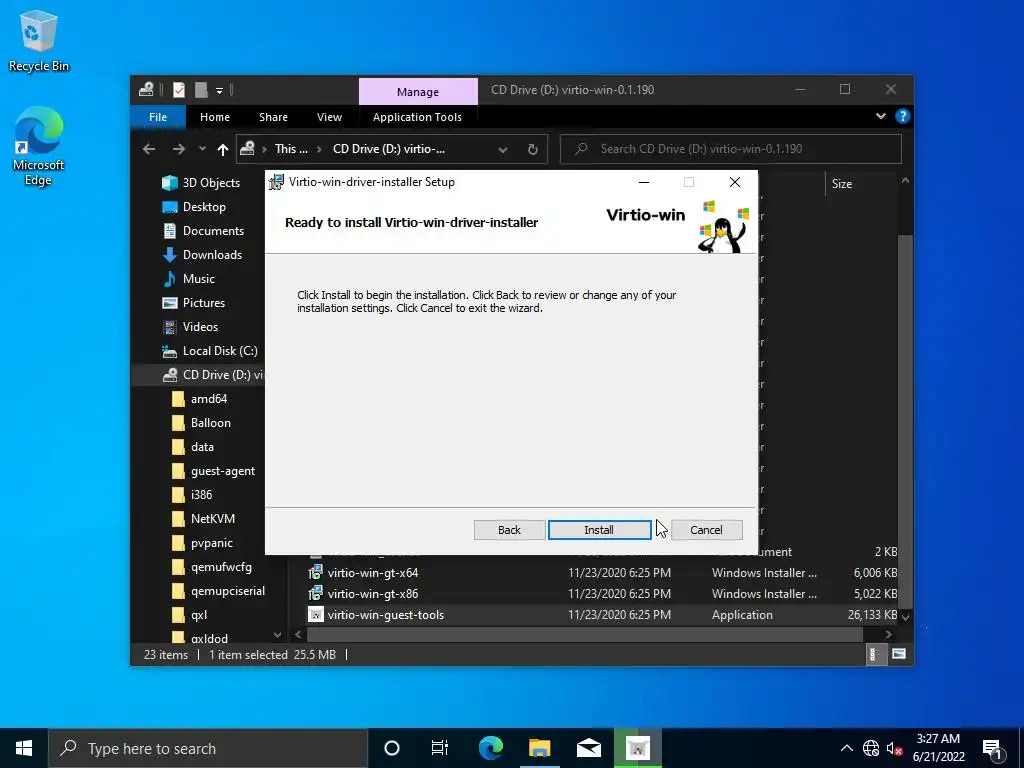Viewport: 1024px width, 768px height.
Task: Expand address bar history dropdown
Action: coord(503,150)
